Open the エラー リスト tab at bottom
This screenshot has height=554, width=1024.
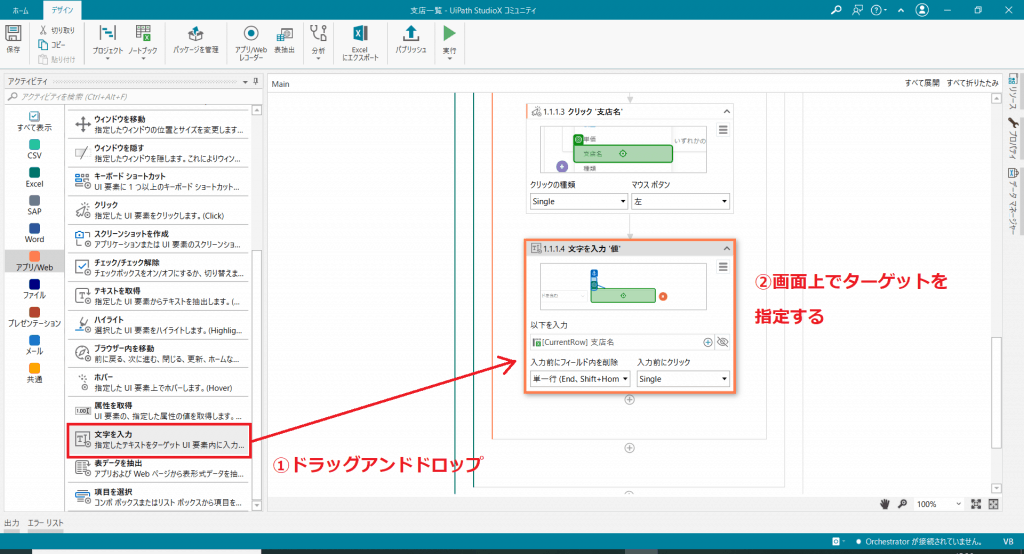coord(47,523)
